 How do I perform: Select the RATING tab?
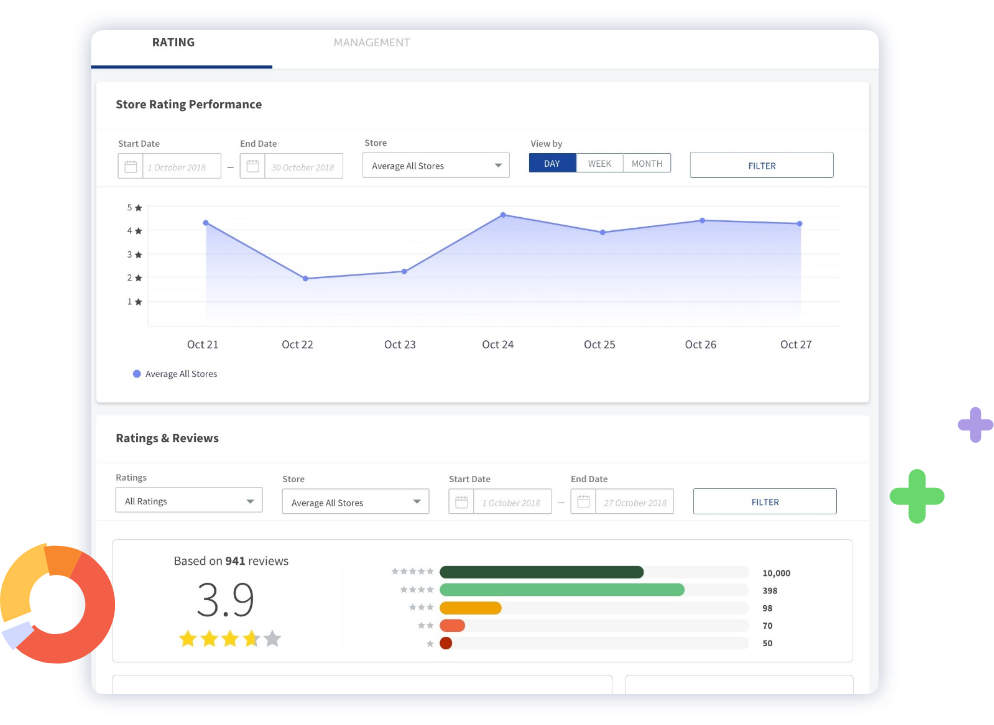pyautogui.click(x=173, y=43)
